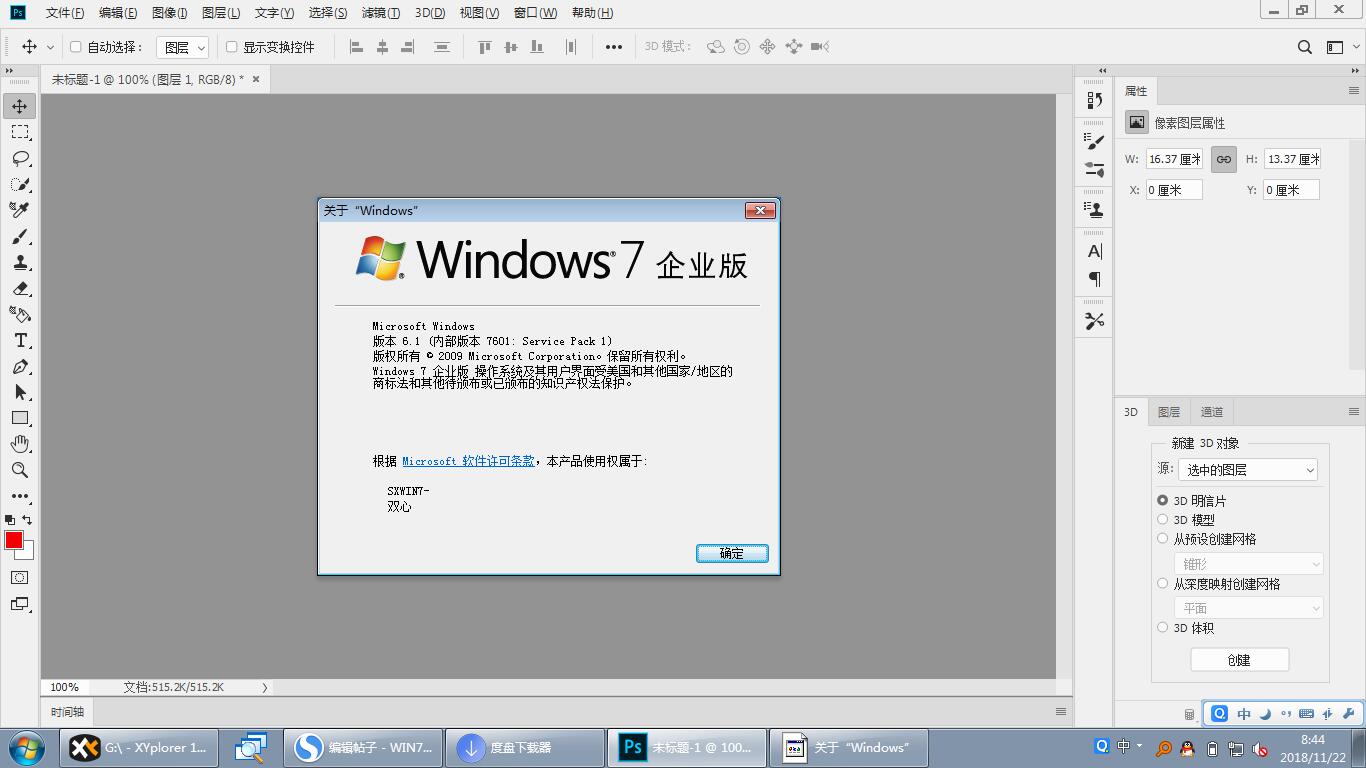The height and width of the screenshot is (768, 1366).
Task: Open the History panel icon
Action: coord(1095,100)
